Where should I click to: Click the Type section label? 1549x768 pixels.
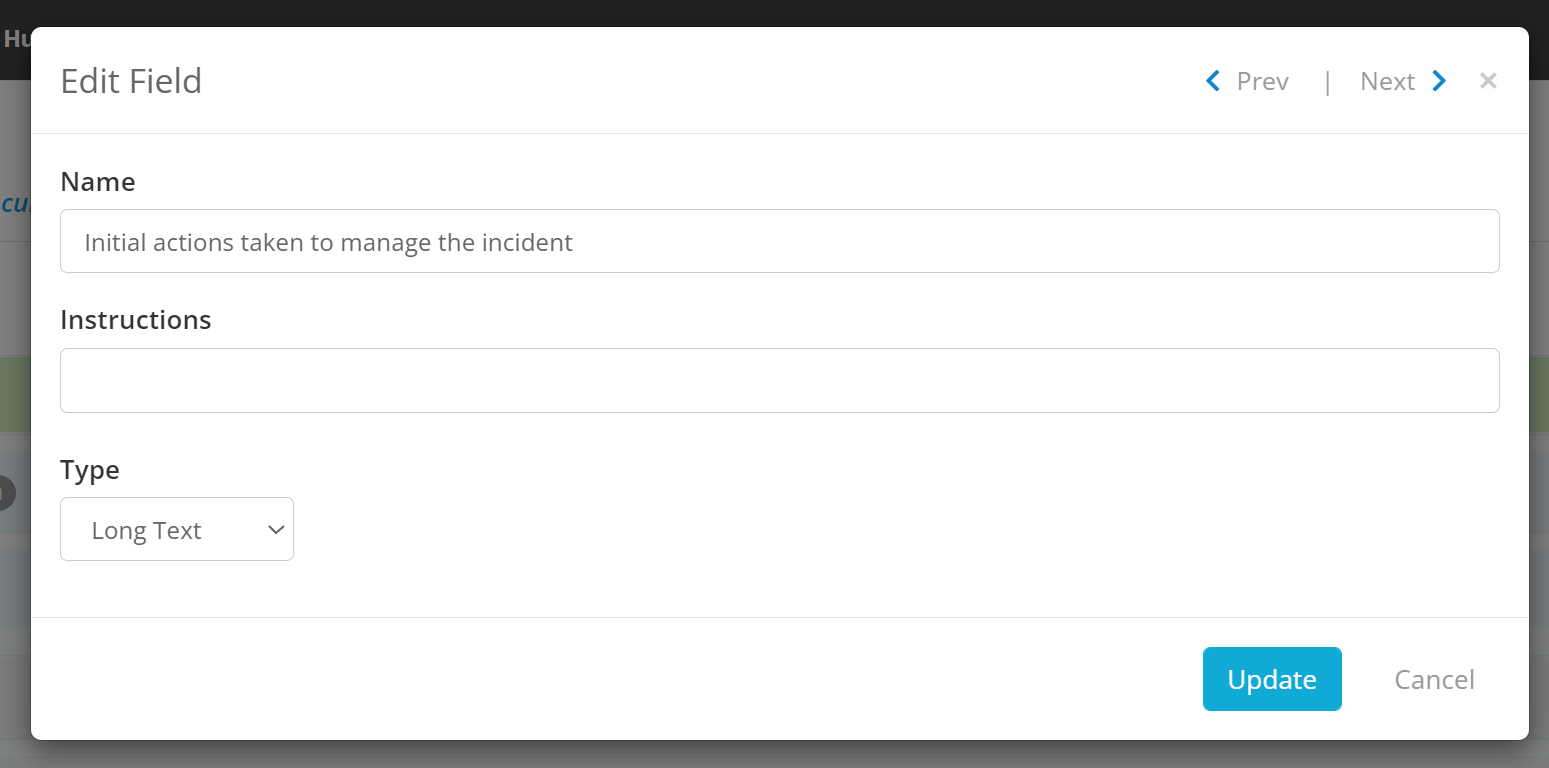(89, 469)
